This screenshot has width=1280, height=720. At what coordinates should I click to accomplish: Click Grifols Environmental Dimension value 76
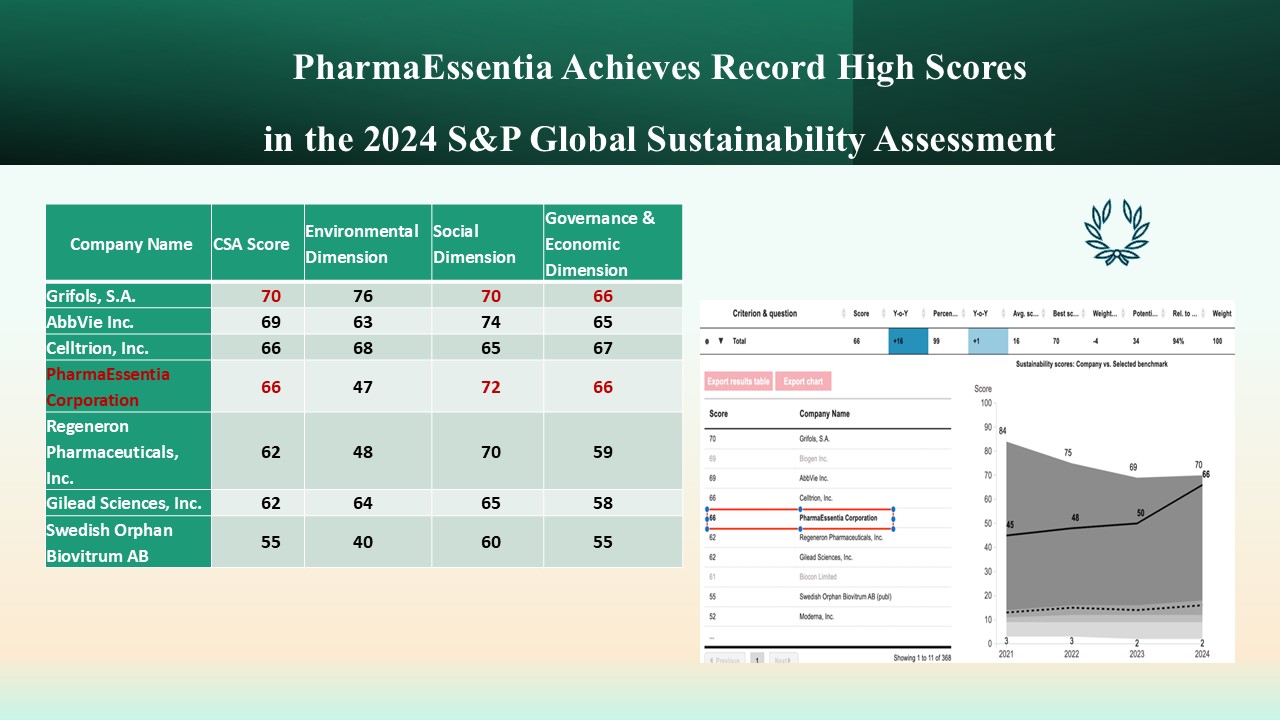(x=363, y=296)
